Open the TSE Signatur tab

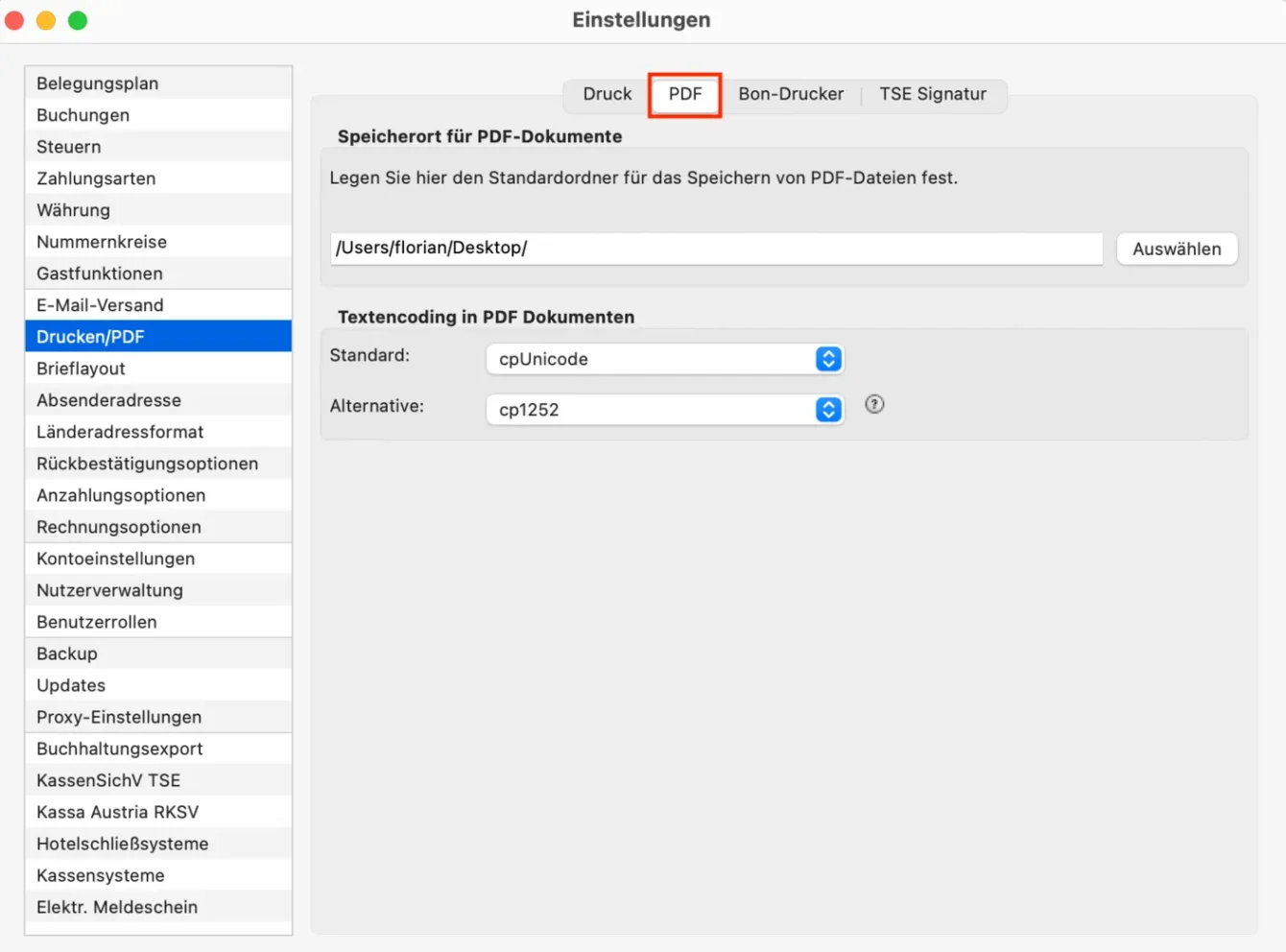[x=933, y=94]
